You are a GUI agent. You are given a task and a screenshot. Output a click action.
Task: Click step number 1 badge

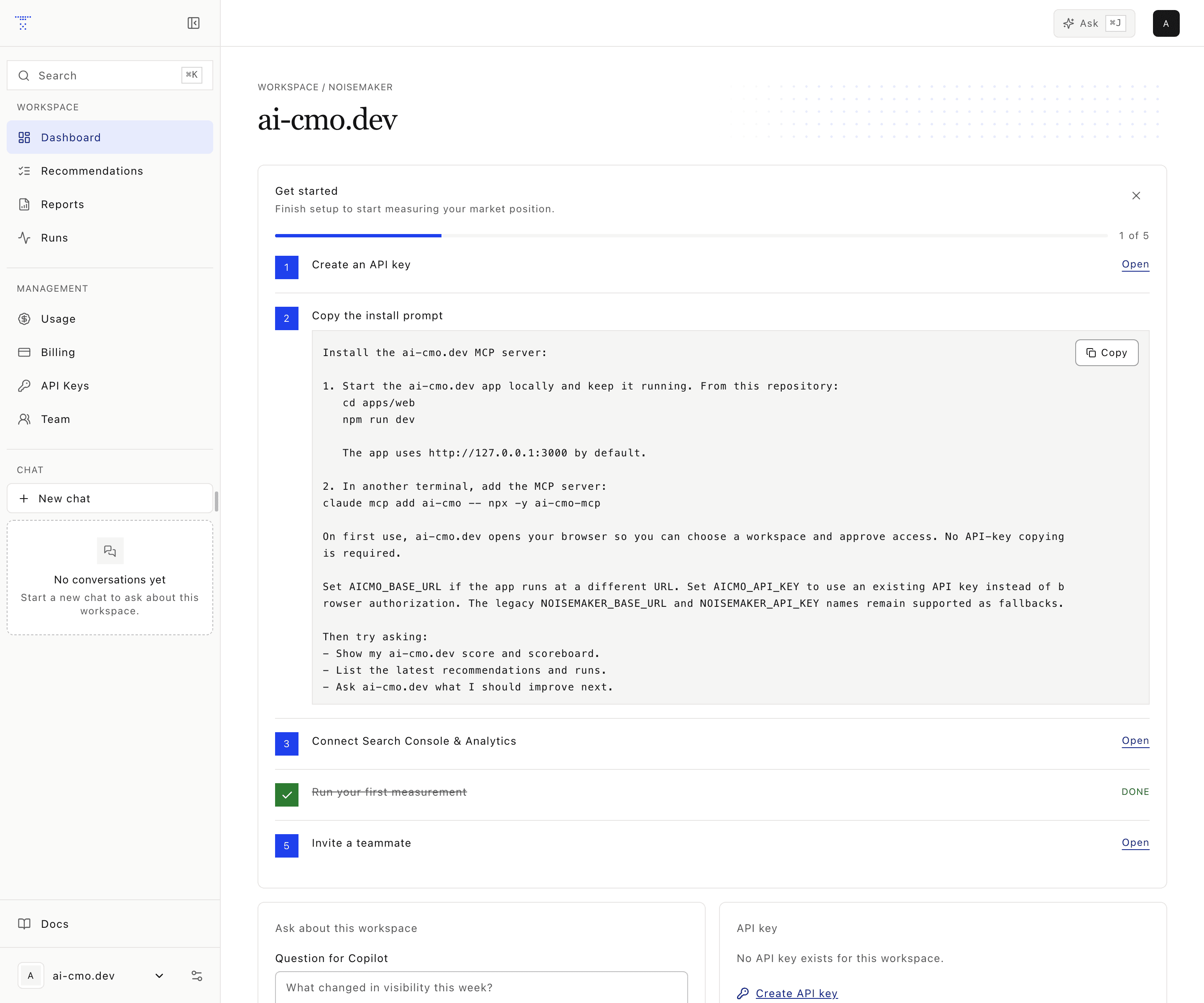287,267
